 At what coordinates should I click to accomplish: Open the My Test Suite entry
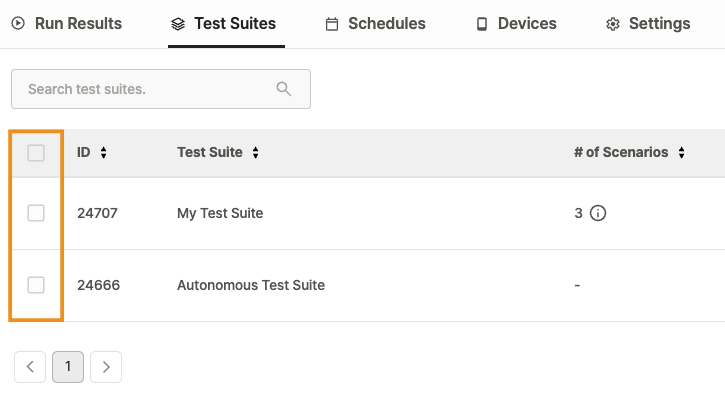tap(220, 213)
